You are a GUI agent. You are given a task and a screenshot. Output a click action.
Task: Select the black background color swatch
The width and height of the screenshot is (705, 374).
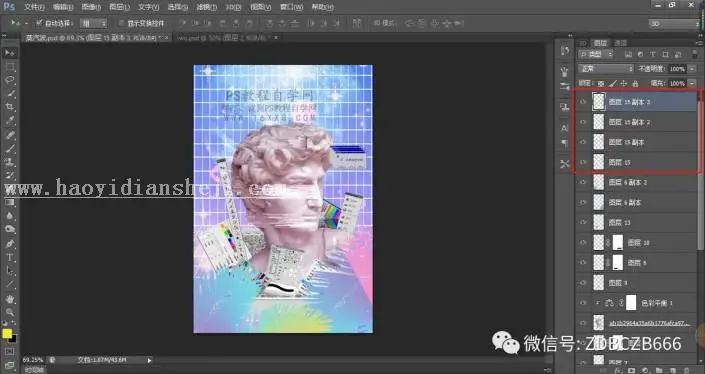[13, 339]
